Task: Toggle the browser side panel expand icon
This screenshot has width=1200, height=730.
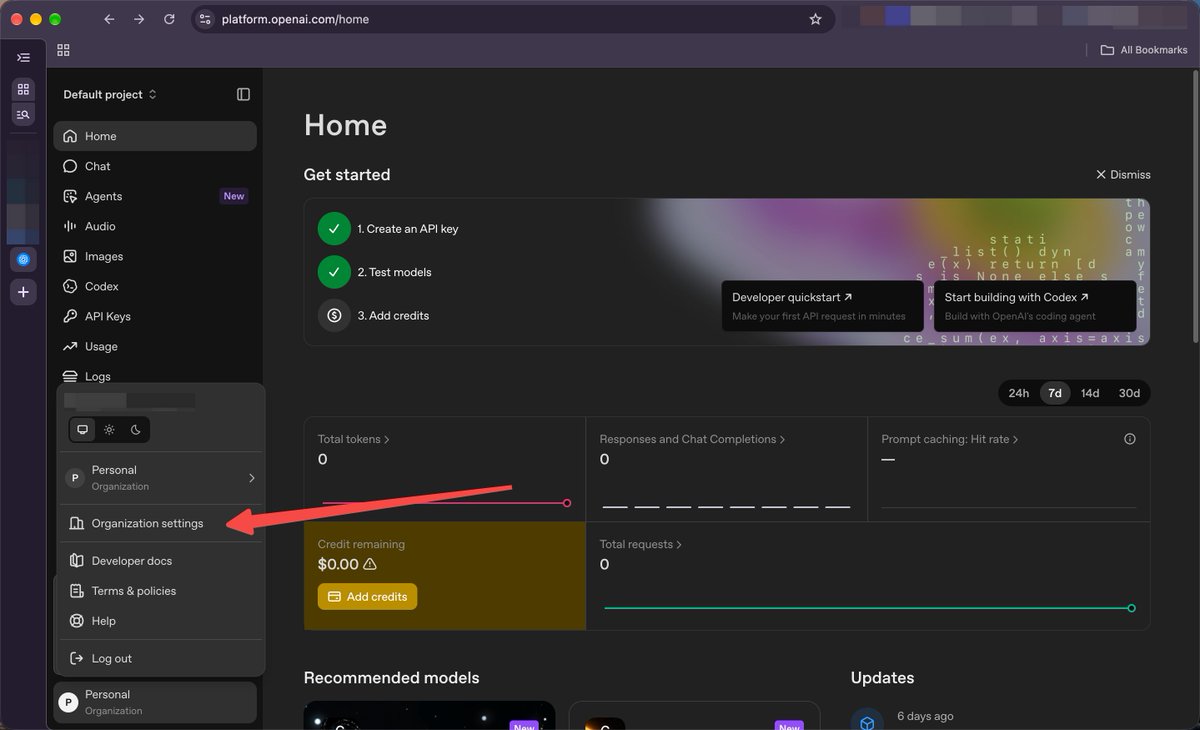Action: [24, 58]
